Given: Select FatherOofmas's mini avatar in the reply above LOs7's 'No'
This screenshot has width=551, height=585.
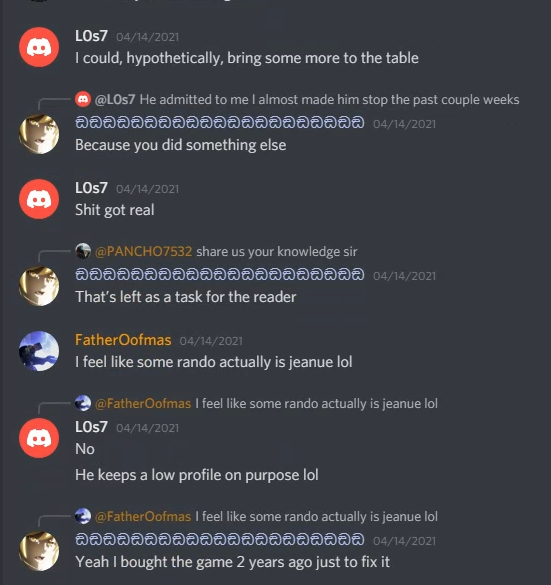Looking at the screenshot, I should [x=83, y=403].
